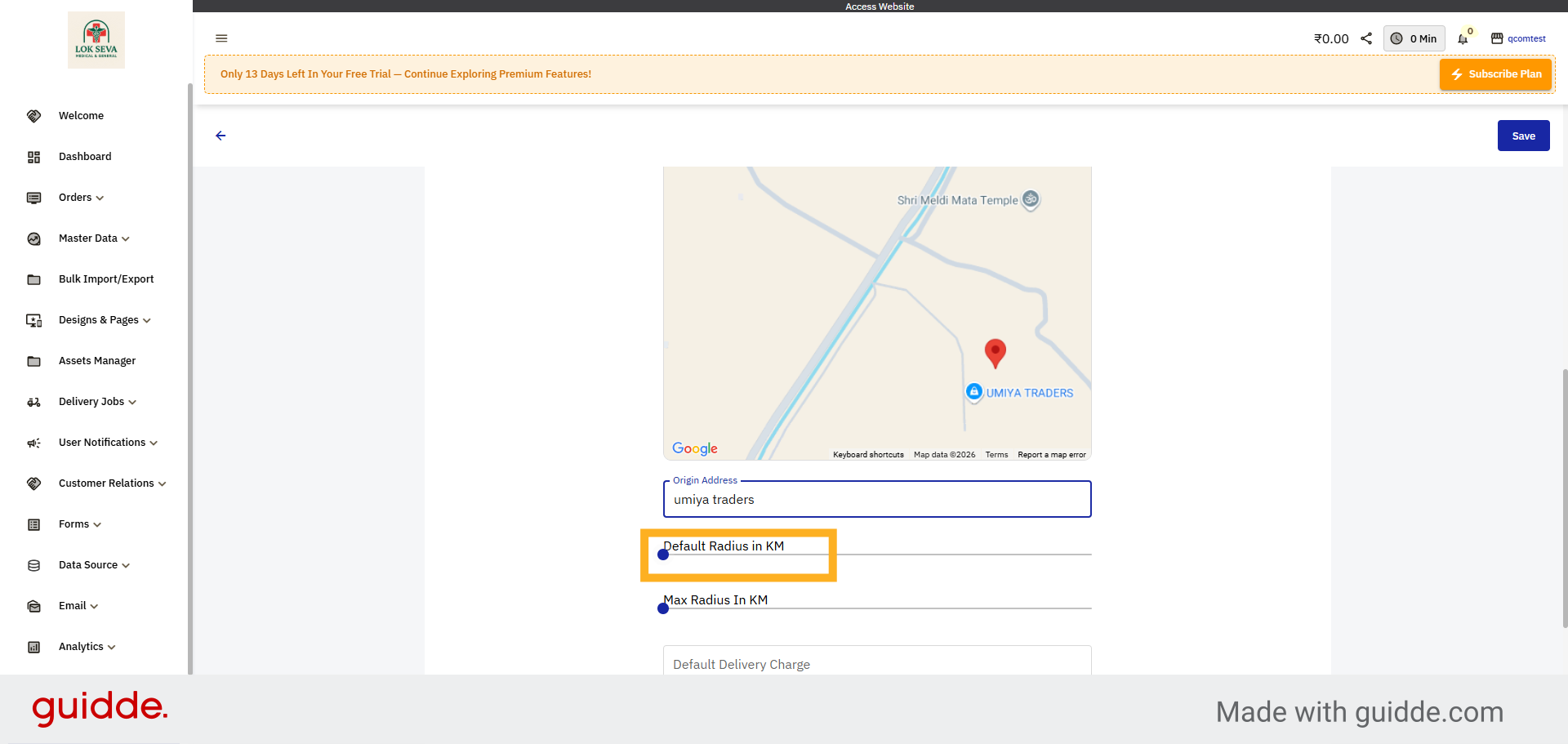Click the Default Radius slider handle

click(x=662, y=554)
